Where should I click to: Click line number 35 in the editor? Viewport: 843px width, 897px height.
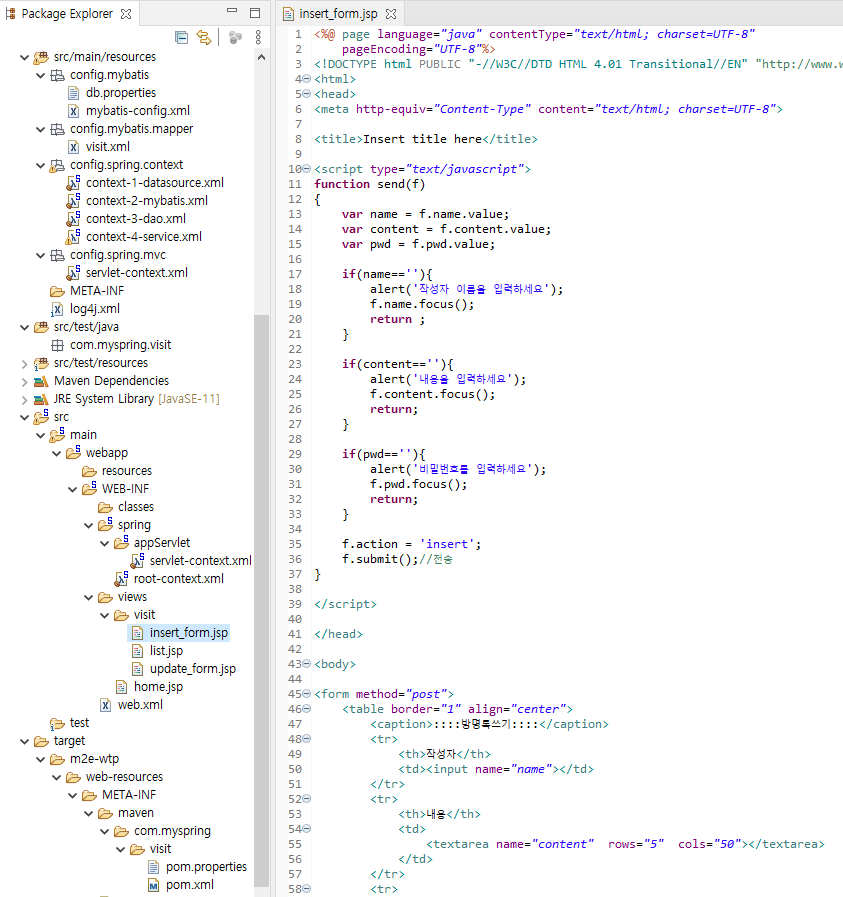(x=295, y=544)
